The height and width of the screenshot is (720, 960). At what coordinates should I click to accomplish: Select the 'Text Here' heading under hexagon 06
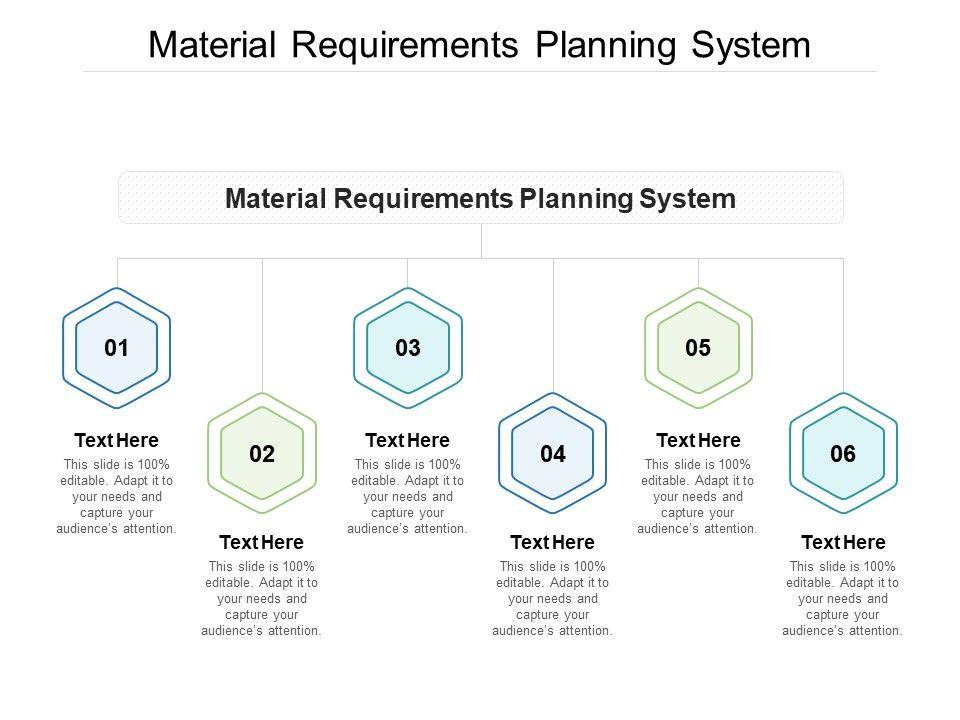(x=843, y=543)
